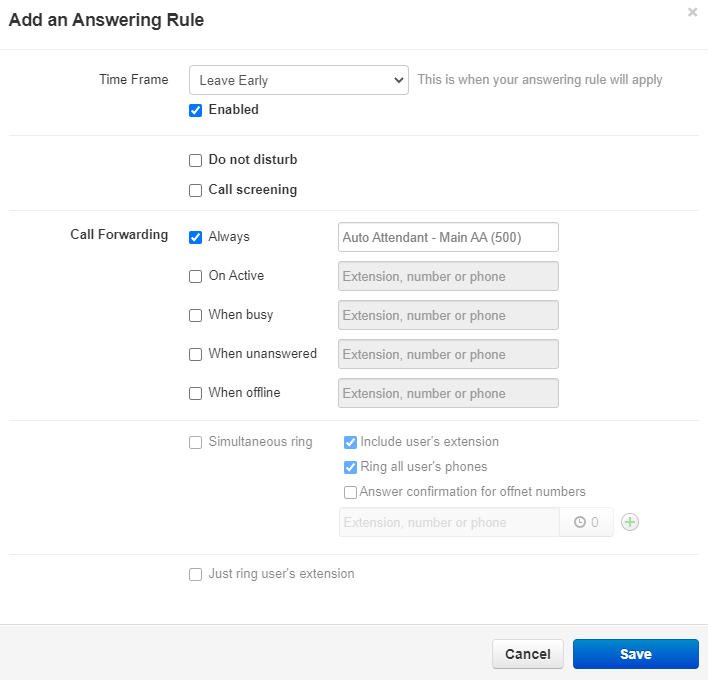
Task: Toggle the Simultaneous ring checkbox
Action: point(196,442)
